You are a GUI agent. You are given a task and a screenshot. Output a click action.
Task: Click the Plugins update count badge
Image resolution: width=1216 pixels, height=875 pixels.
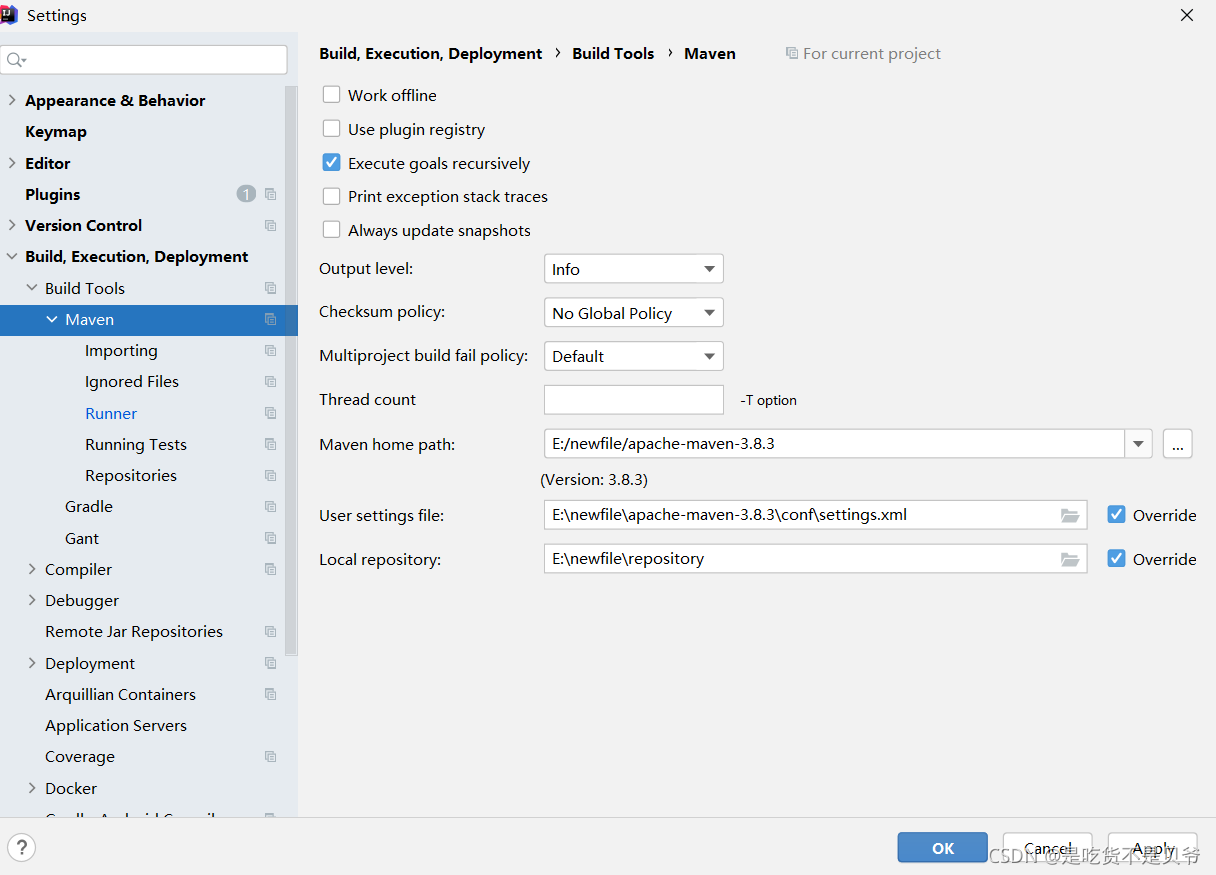pos(246,194)
